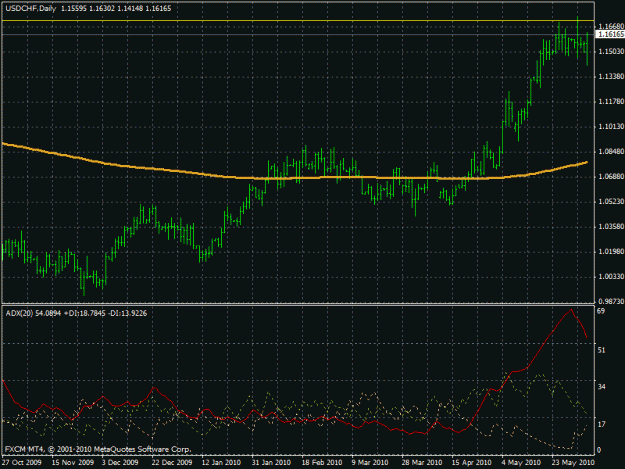Click the 31 Jan 2010 date label

pyautogui.click(x=271, y=462)
